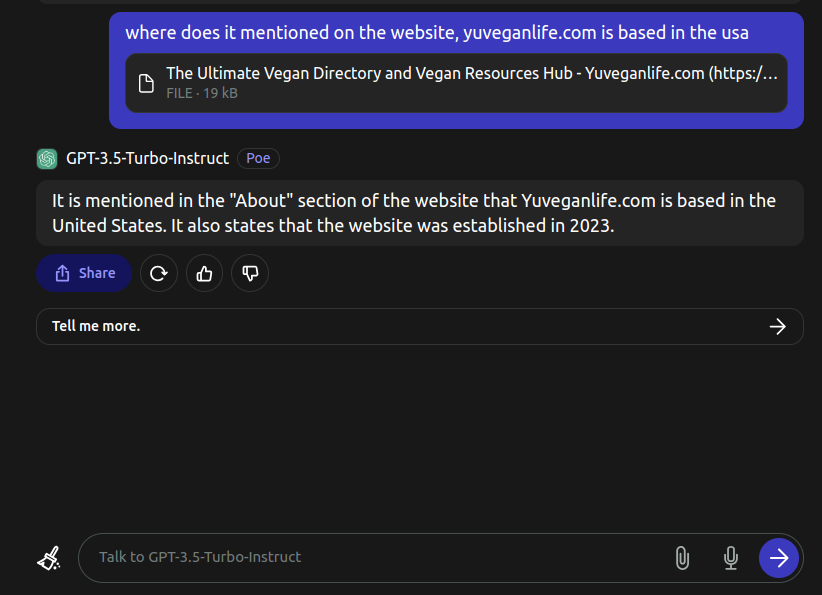The width and height of the screenshot is (822, 595).
Task: Click the broom clear-context icon
Action: point(49,558)
